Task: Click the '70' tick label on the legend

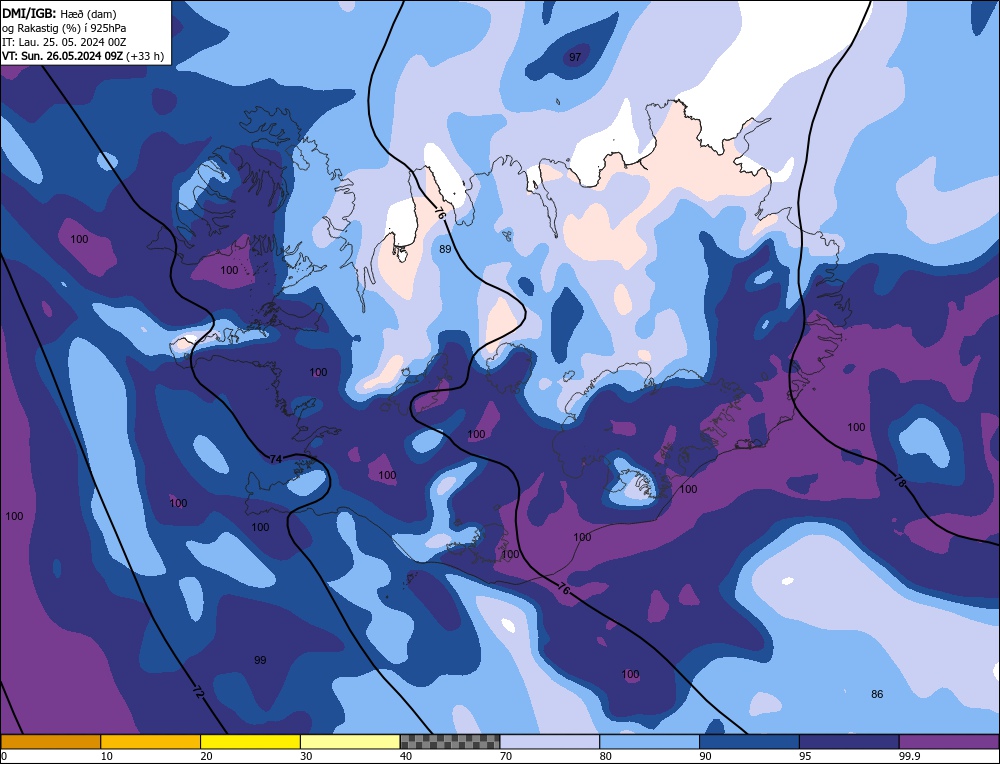Action: coord(506,756)
